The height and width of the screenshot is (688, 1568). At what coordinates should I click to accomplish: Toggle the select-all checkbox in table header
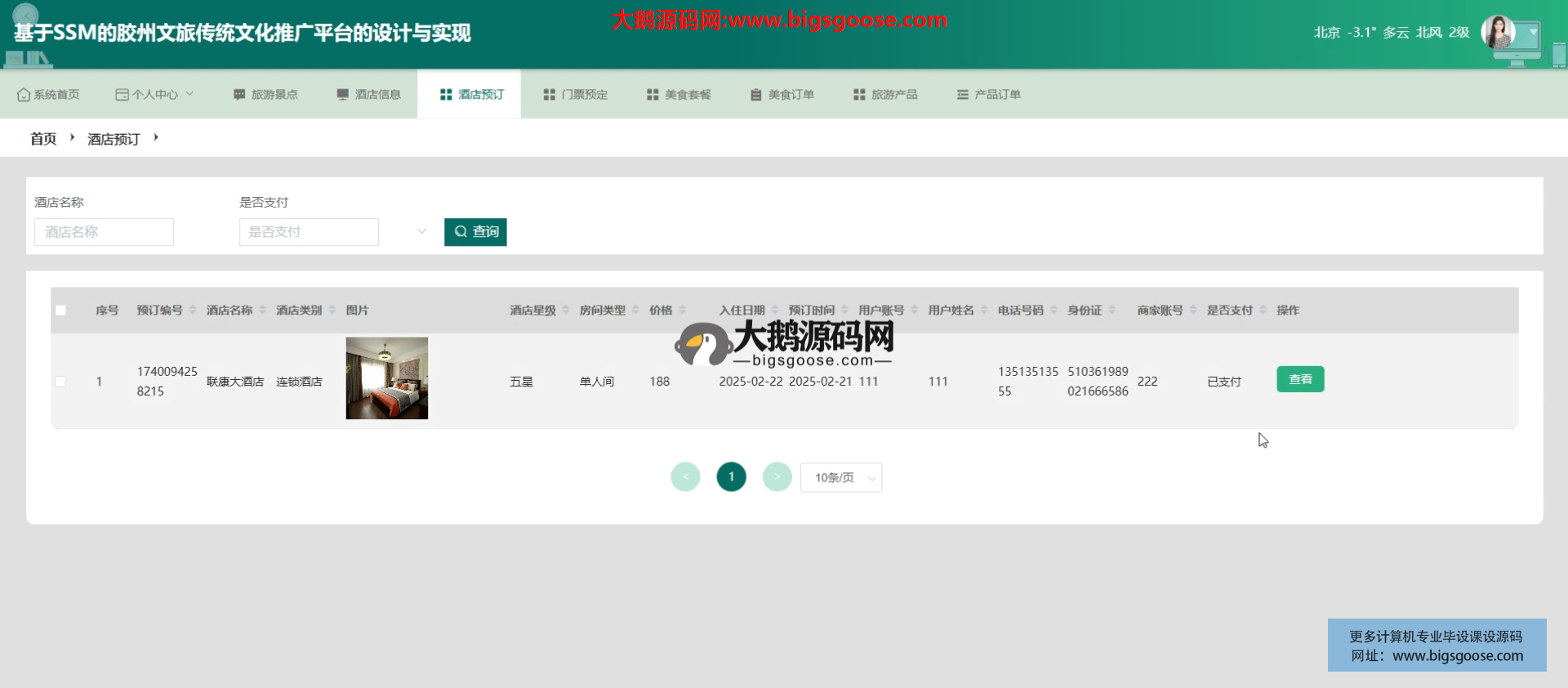61,310
